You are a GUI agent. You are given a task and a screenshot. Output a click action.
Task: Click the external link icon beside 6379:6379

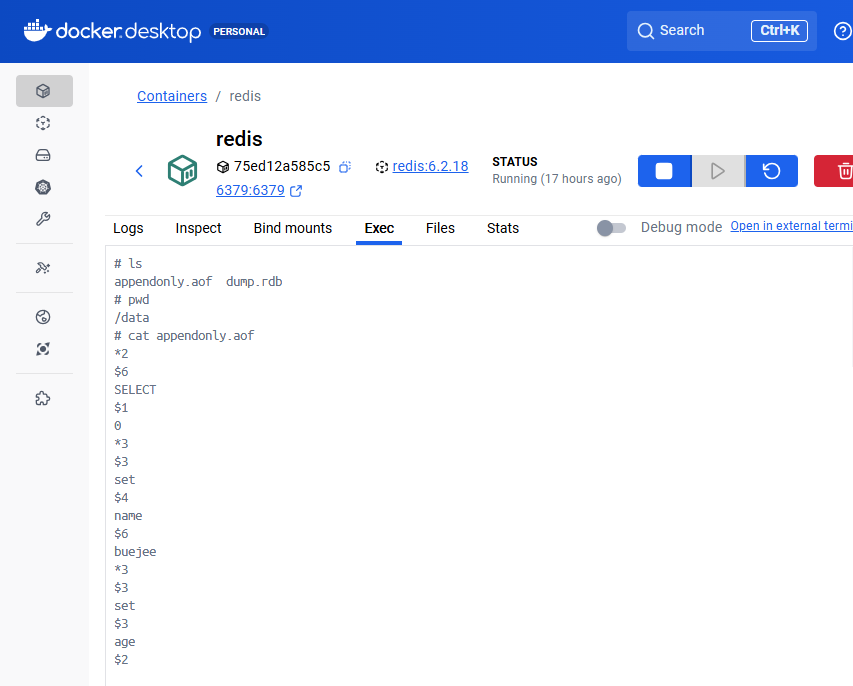pyautogui.click(x=296, y=190)
